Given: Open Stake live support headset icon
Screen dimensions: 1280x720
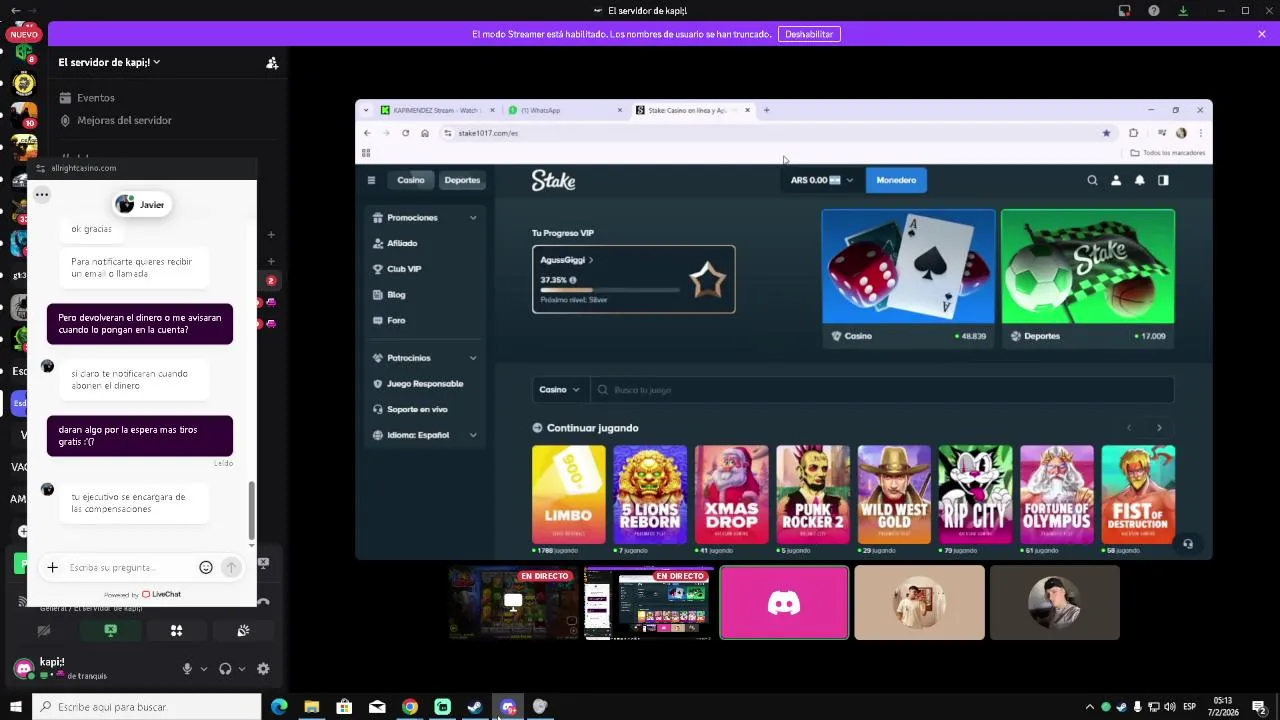Looking at the screenshot, I should 1187,544.
